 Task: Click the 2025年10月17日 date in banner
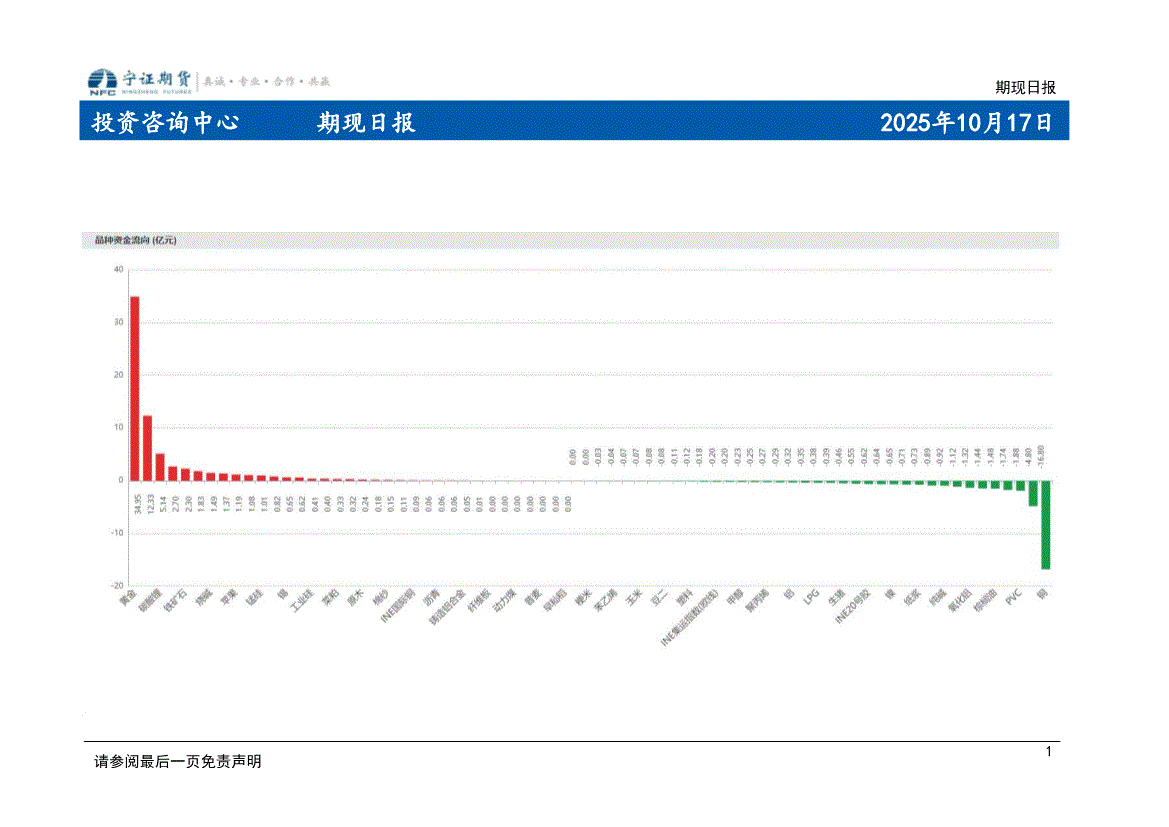pyautogui.click(x=965, y=123)
